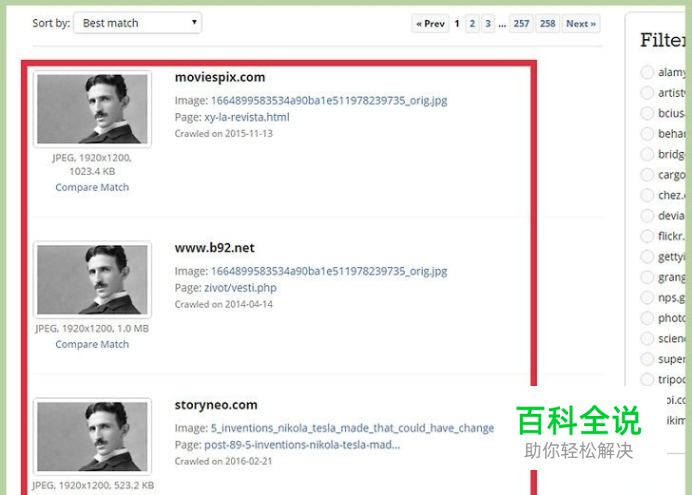Open post-89-5-inventions-nikola-tesla page link
The width and height of the screenshot is (692, 495).
click(302, 445)
